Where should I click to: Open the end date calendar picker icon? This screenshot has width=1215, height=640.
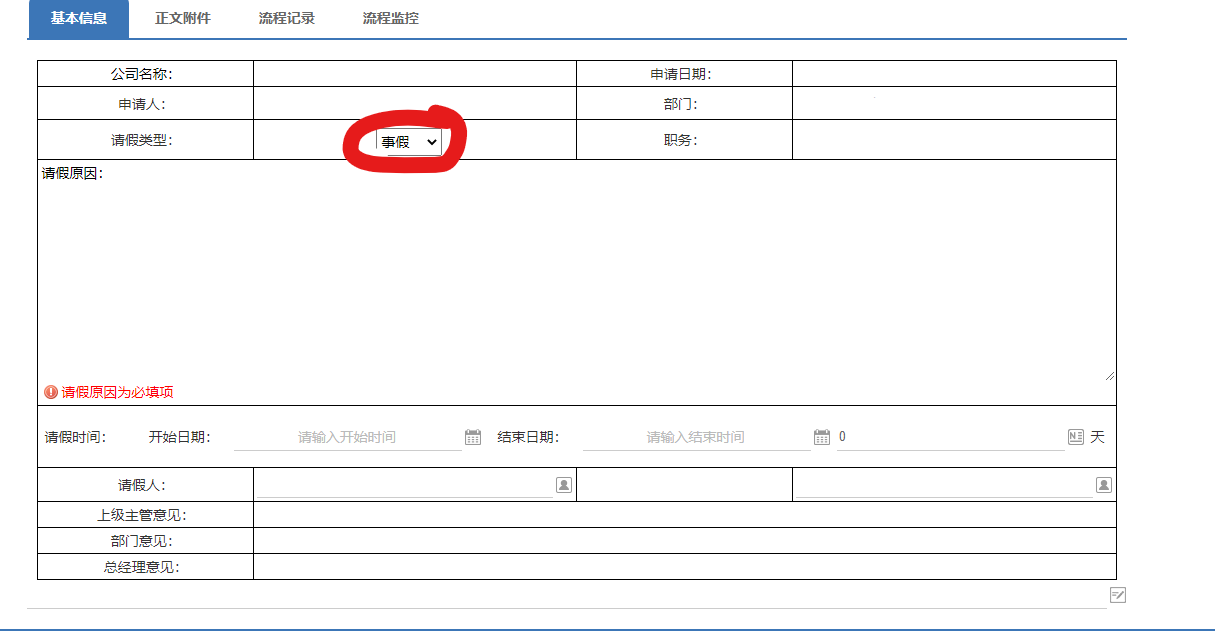point(822,437)
